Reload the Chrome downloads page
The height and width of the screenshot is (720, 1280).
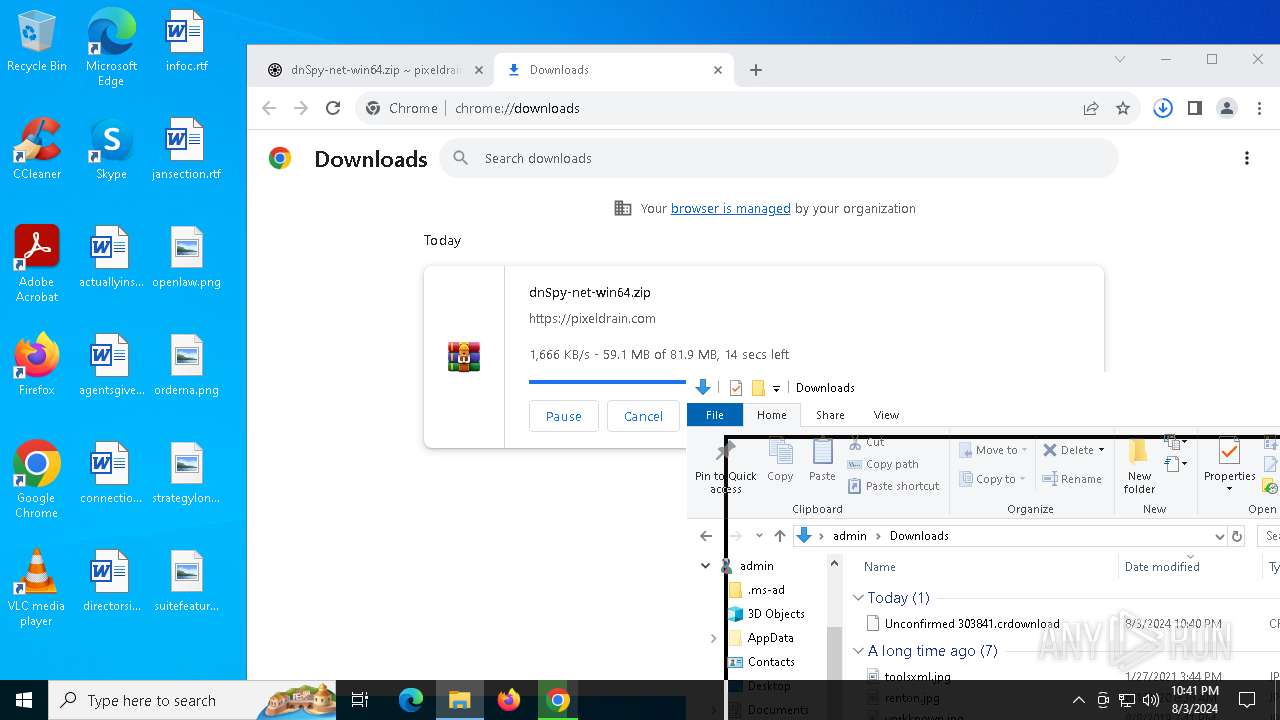(333, 108)
